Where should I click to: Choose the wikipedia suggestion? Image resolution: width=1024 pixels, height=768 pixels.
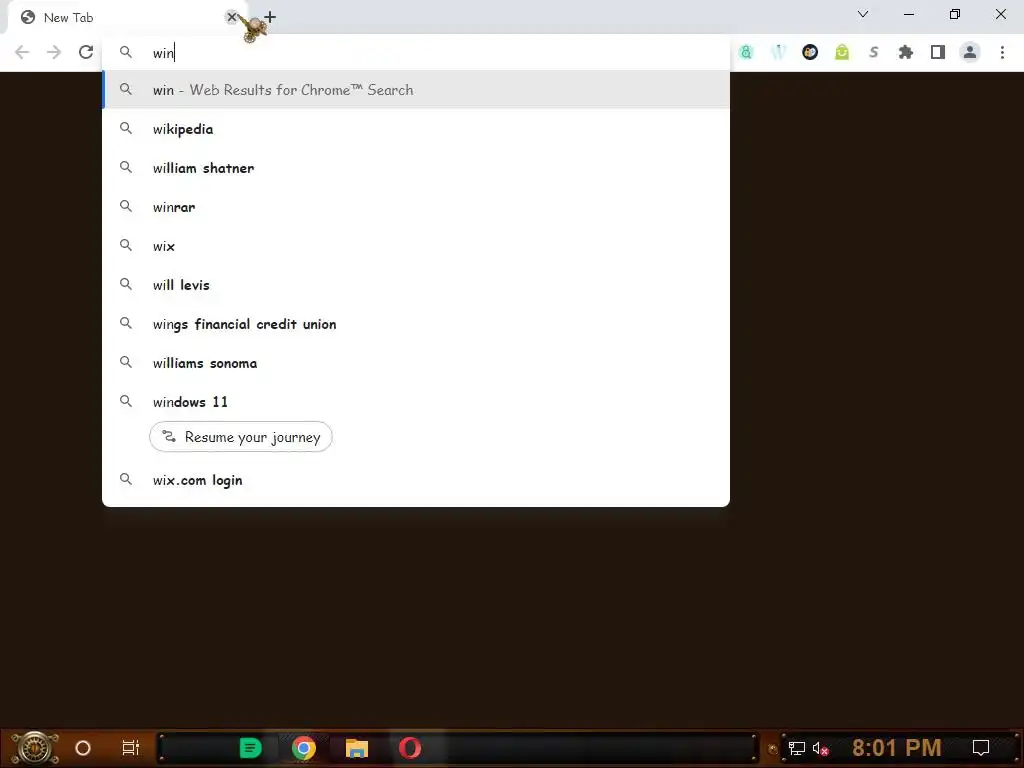[x=415, y=129]
